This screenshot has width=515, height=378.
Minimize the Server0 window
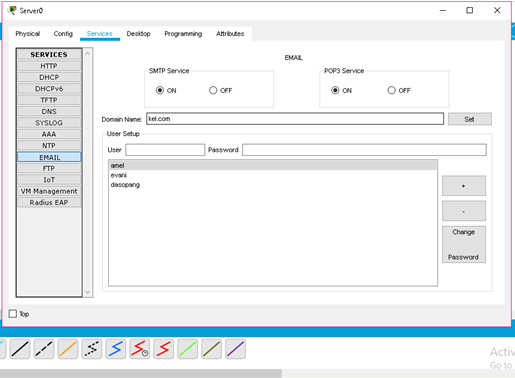(443, 10)
